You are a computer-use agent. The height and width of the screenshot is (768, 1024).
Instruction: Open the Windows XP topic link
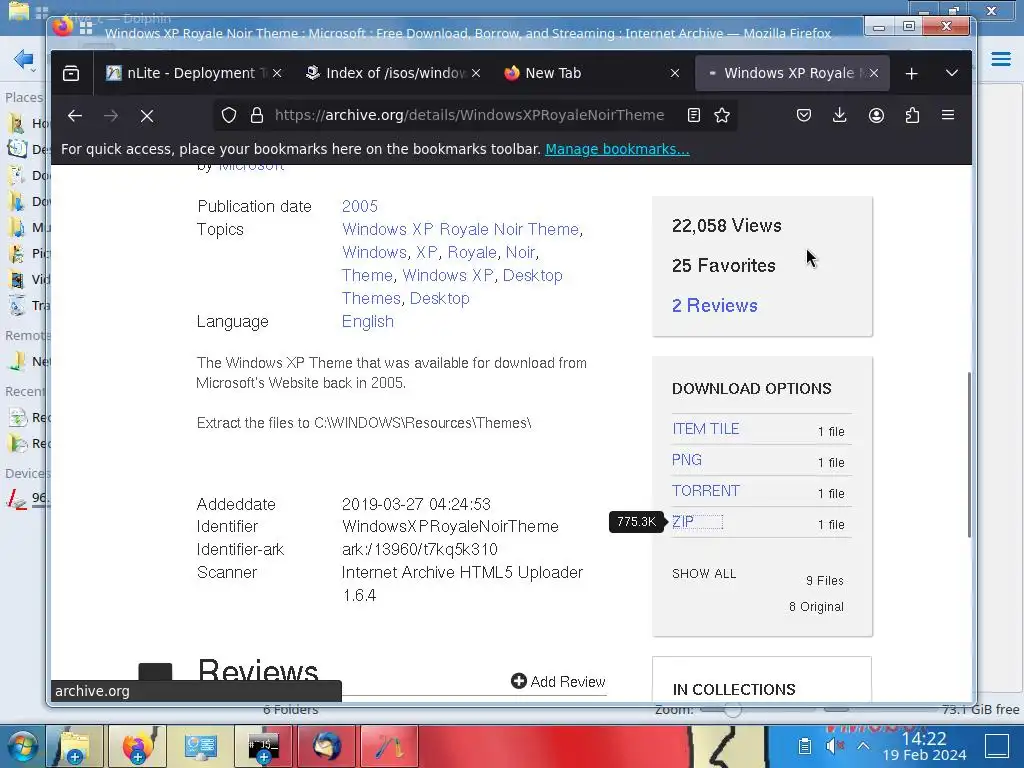click(447, 275)
